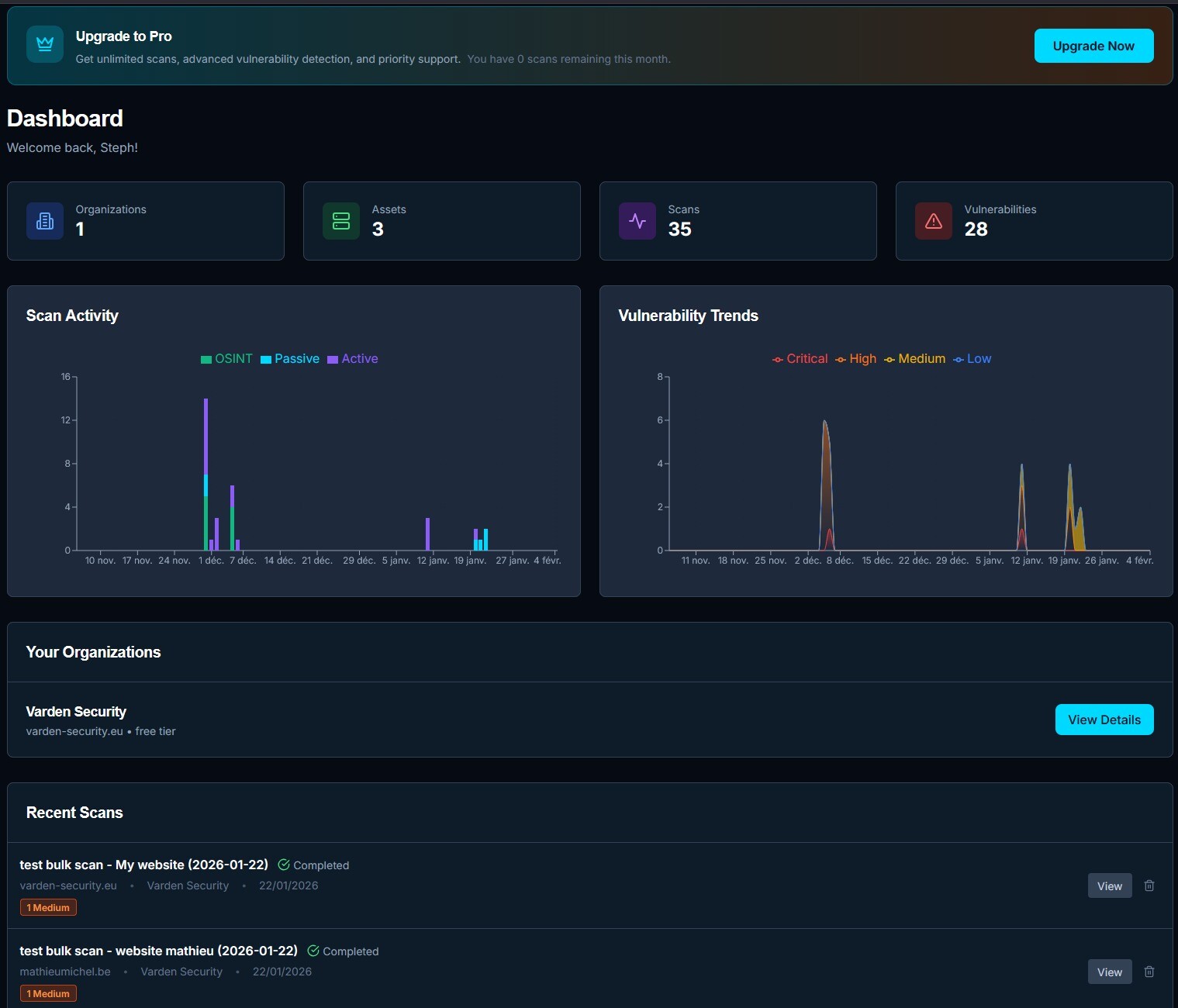Toggle Passive series in Scan Activity legend
The height and width of the screenshot is (1008, 1178).
[290, 359]
